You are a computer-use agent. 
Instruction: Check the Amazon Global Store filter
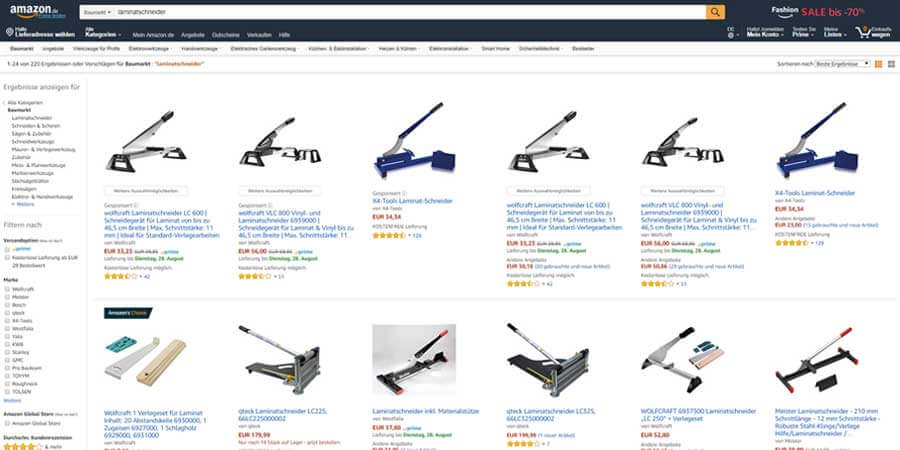[7, 423]
